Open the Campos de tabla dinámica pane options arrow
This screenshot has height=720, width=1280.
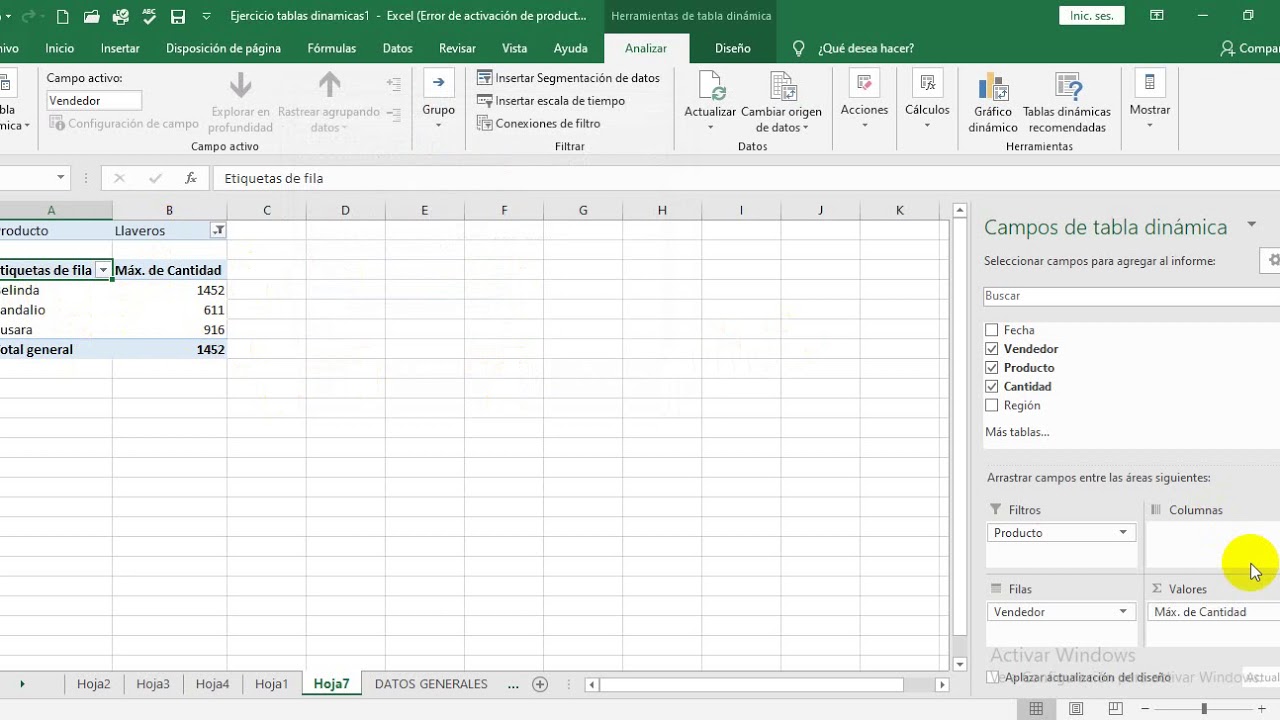(x=1251, y=225)
